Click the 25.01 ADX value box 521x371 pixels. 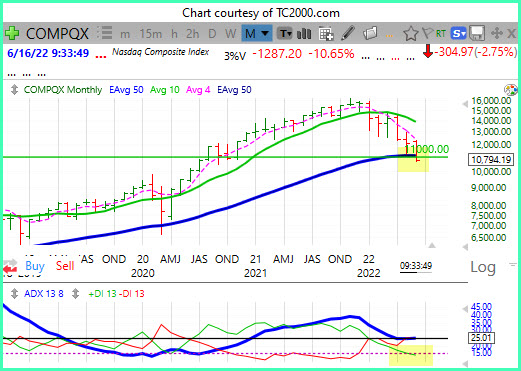point(481,338)
